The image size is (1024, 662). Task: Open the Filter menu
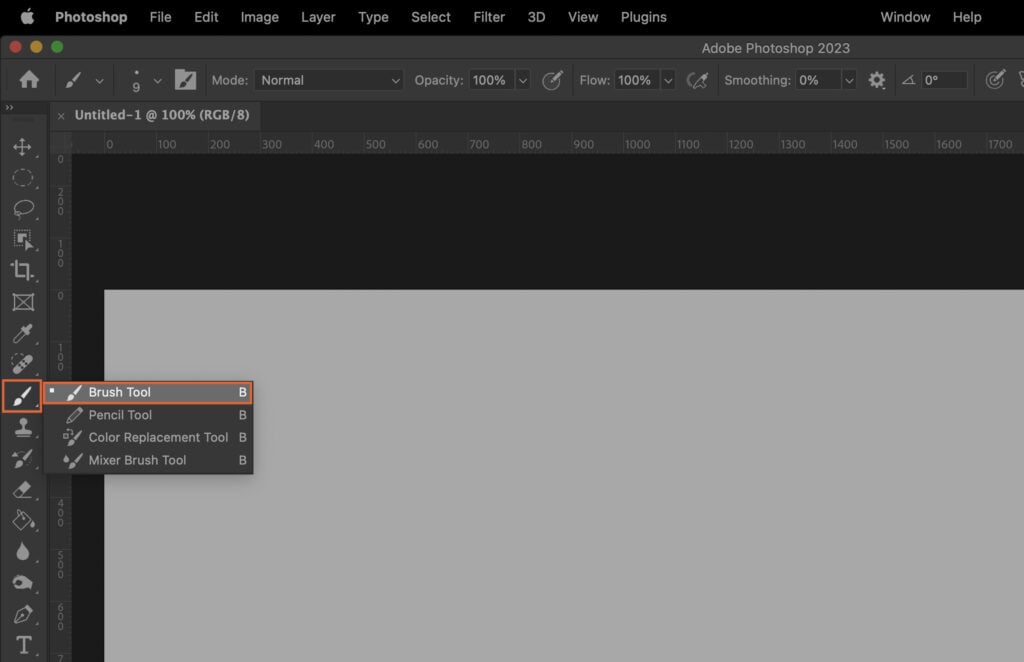489,17
